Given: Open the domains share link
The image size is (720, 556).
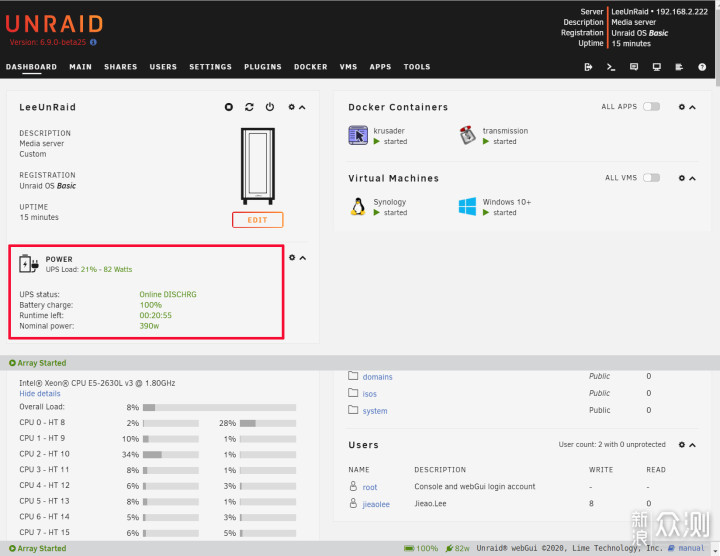Looking at the screenshot, I should coord(377,377).
